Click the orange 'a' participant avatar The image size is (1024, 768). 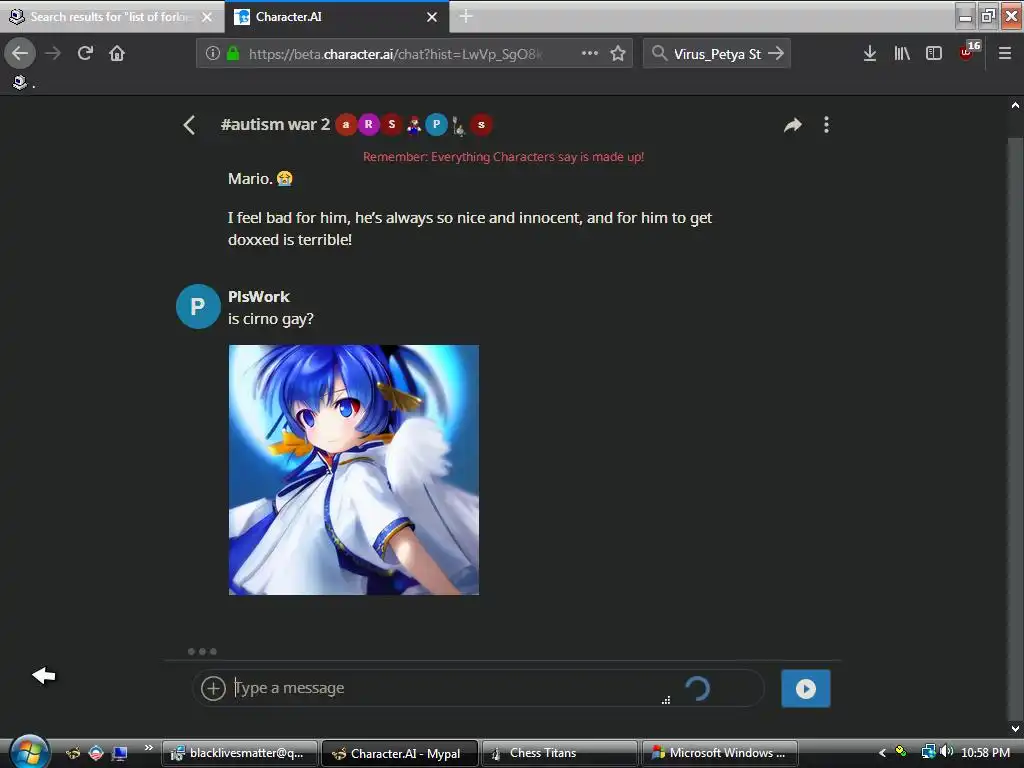click(346, 125)
